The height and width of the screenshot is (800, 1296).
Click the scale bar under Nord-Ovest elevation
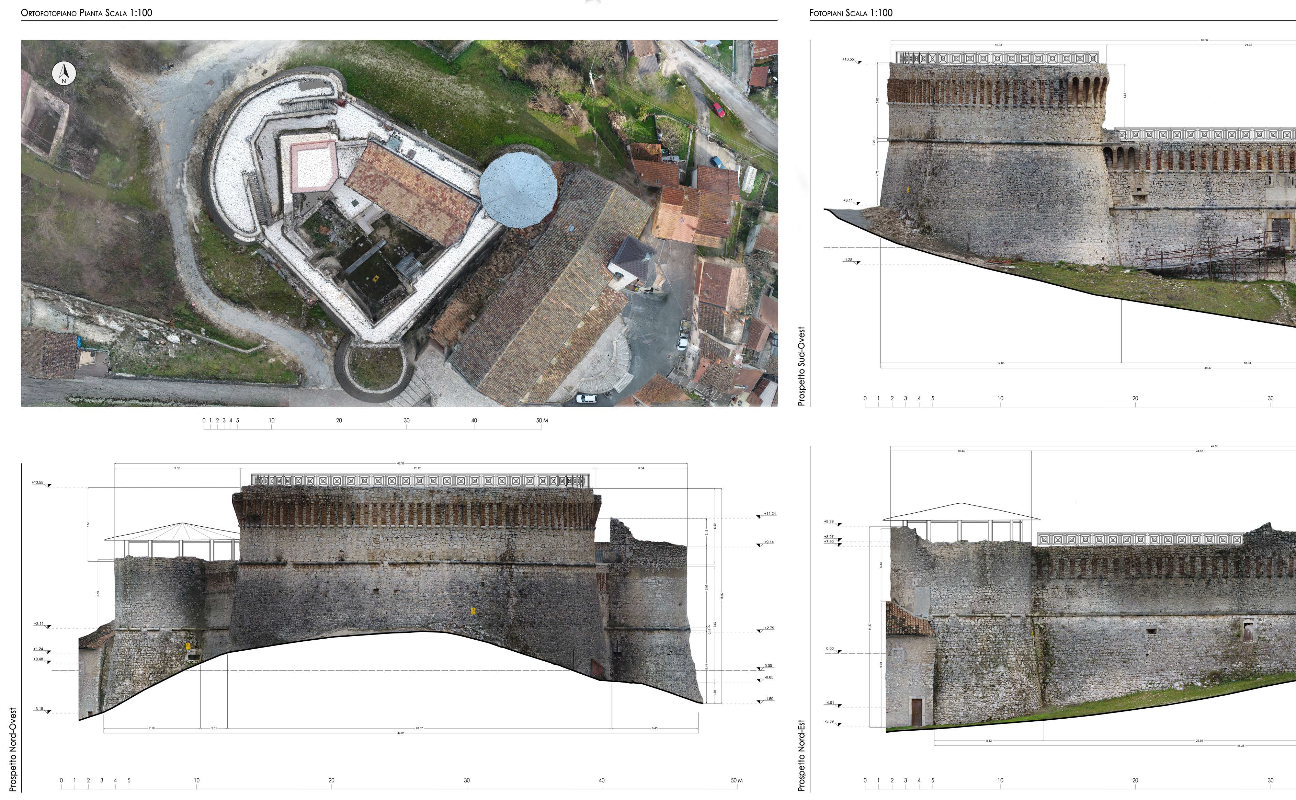coord(400,781)
